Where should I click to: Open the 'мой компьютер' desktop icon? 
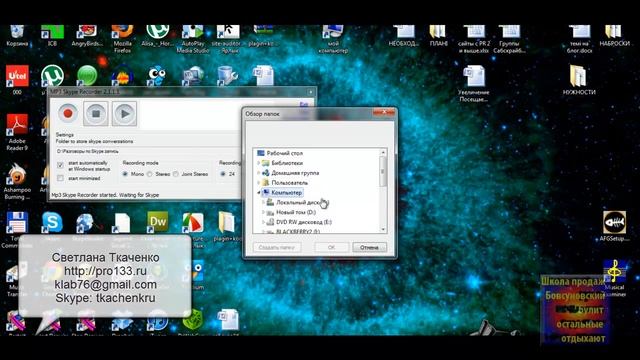tap(333, 39)
